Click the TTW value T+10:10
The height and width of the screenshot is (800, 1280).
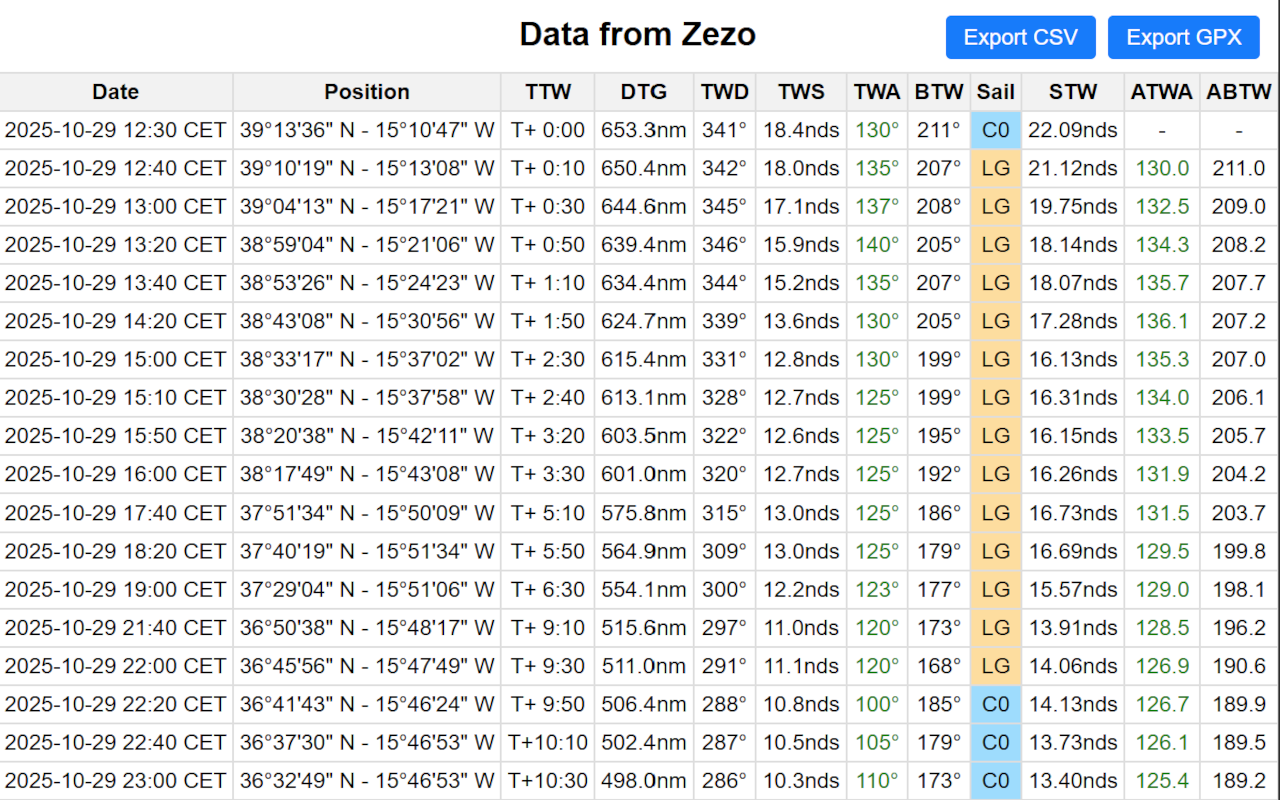click(548, 743)
